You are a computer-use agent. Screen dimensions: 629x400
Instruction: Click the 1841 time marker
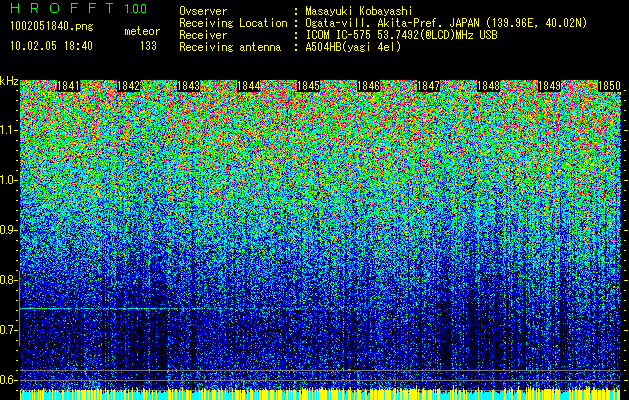69,86
